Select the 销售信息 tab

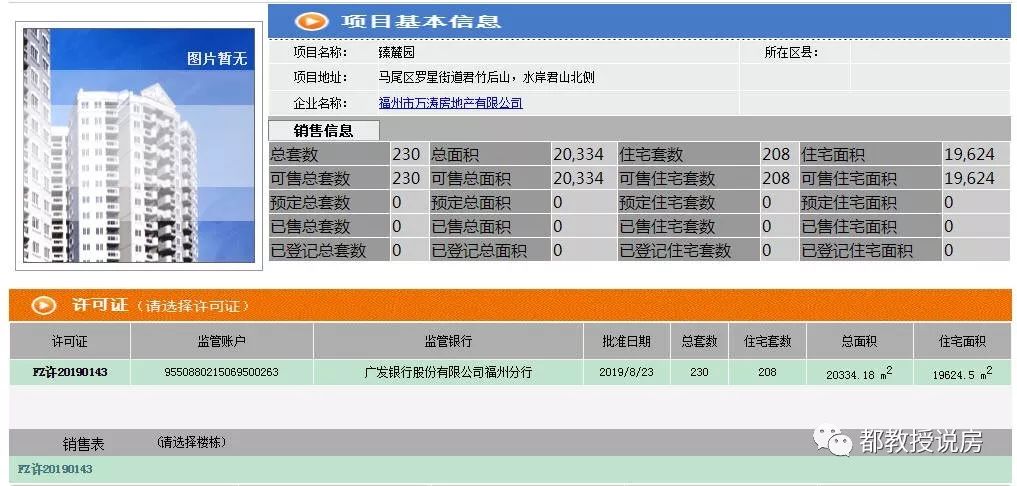(x=324, y=131)
